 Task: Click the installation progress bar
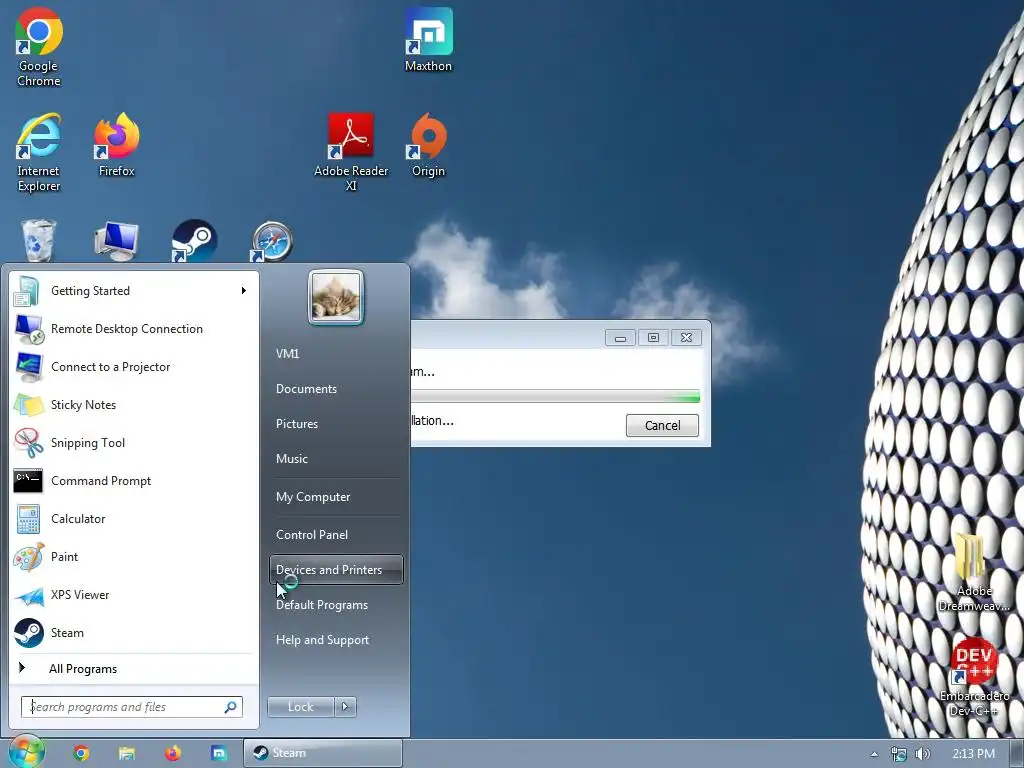point(555,396)
